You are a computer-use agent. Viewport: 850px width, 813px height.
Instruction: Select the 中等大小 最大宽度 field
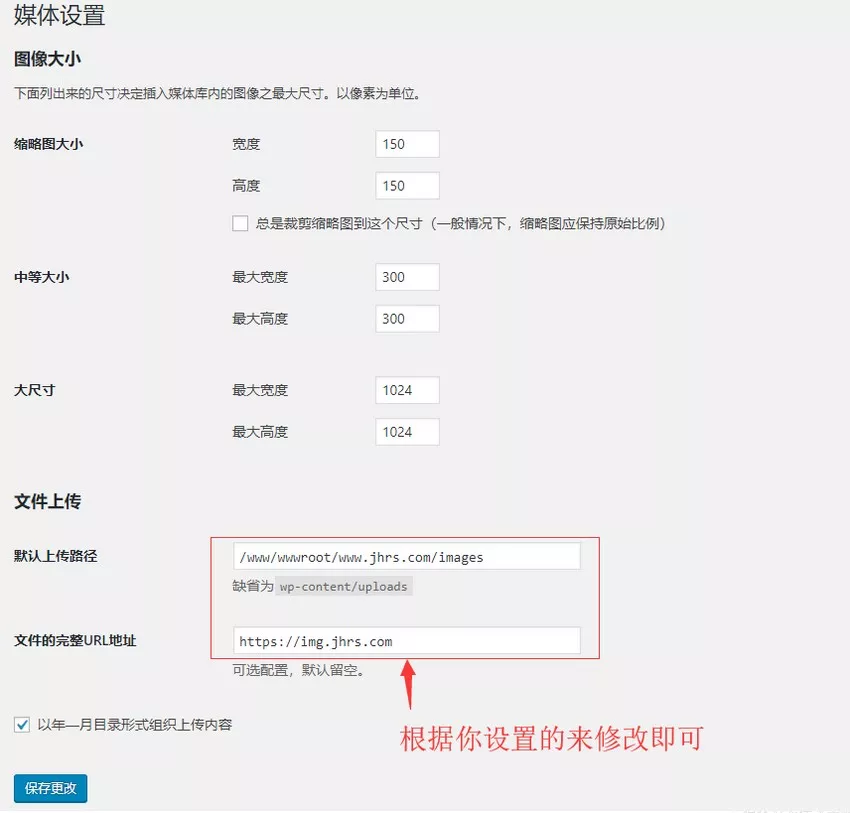(406, 277)
